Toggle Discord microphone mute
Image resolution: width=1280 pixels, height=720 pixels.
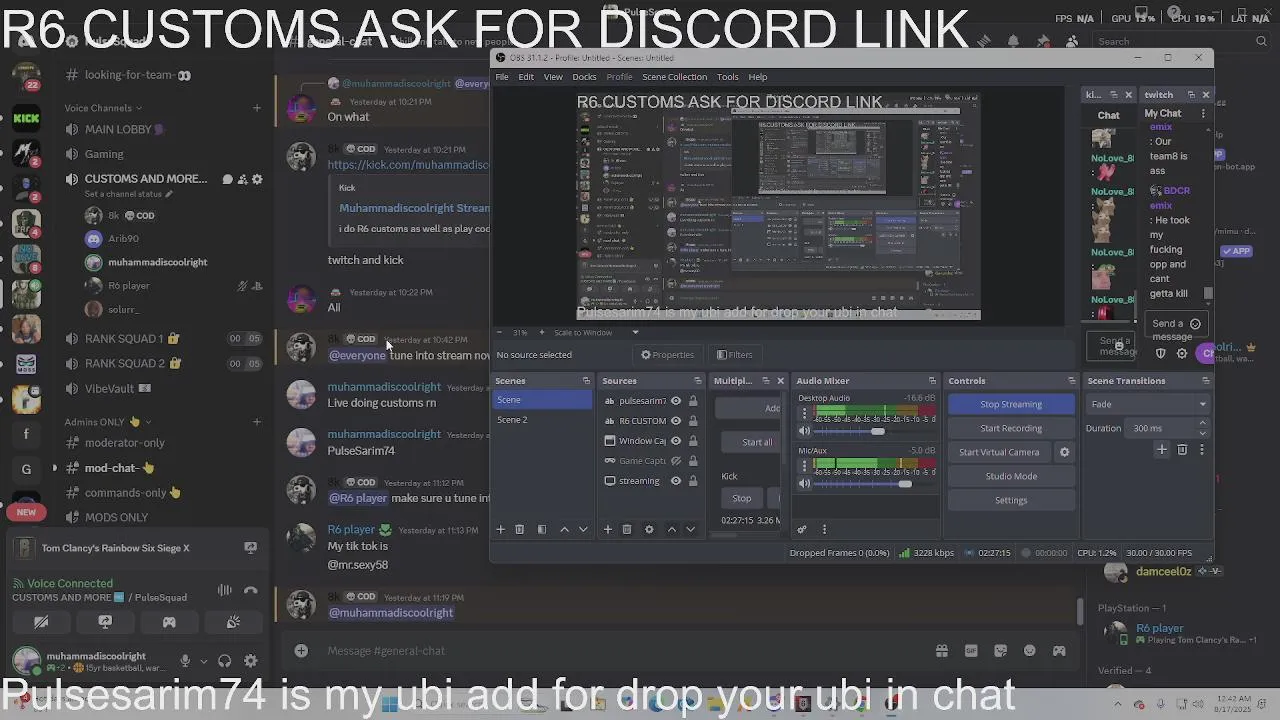click(x=185, y=661)
